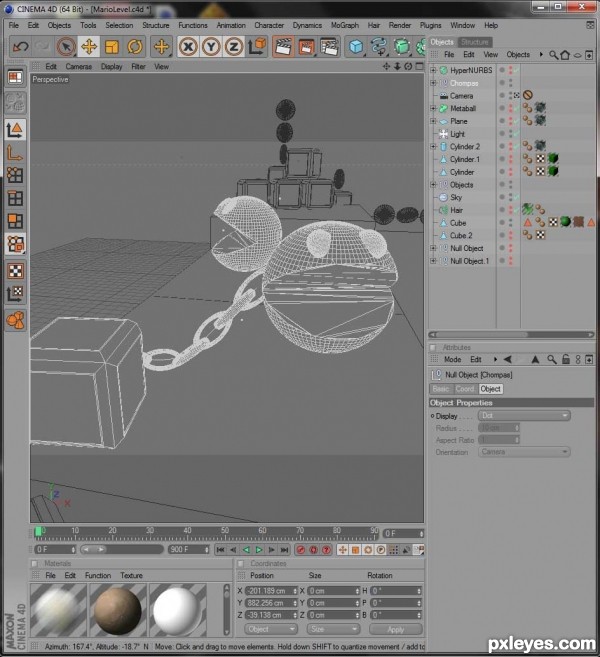Toggle the Z axis lock
600x657 pixels.
[x=234, y=47]
